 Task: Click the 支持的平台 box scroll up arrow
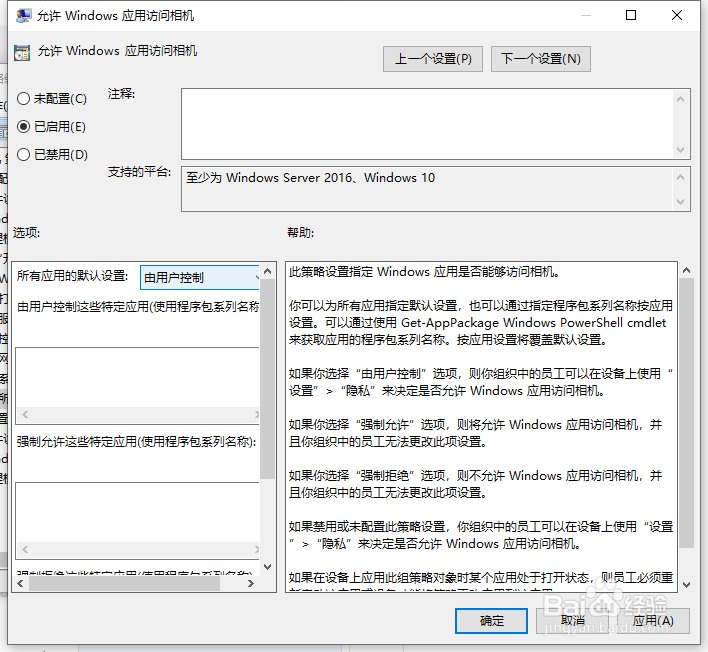coord(680,177)
